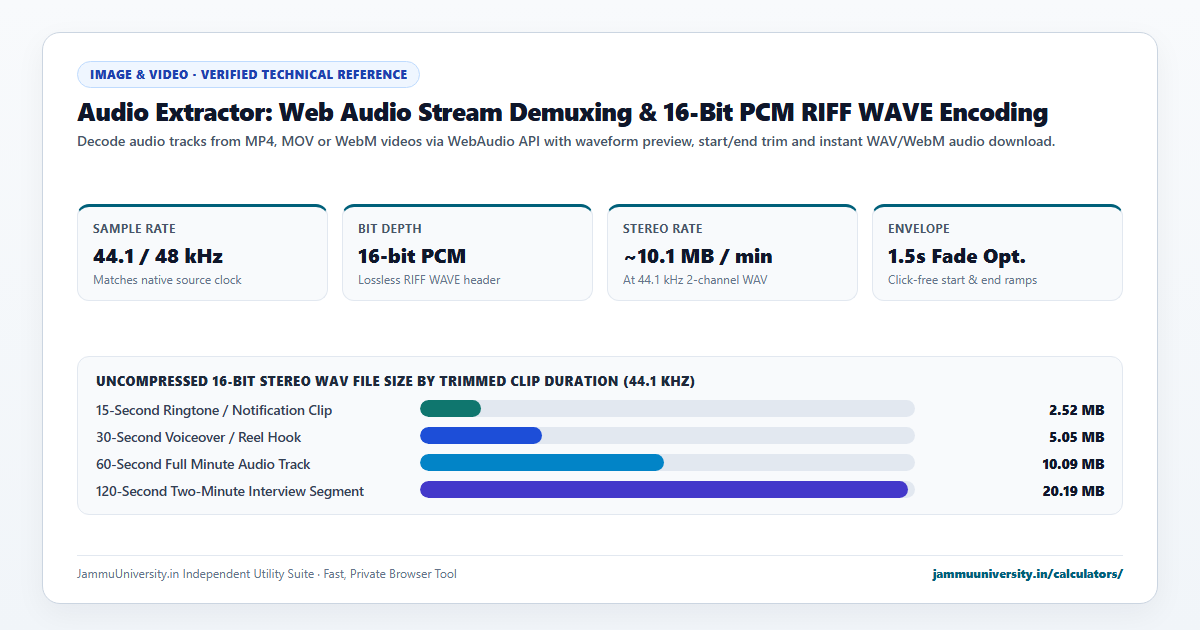The width and height of the screenshot is (1200, 630).
Task: Click the 16-bit PCM value
Action: 412,256
